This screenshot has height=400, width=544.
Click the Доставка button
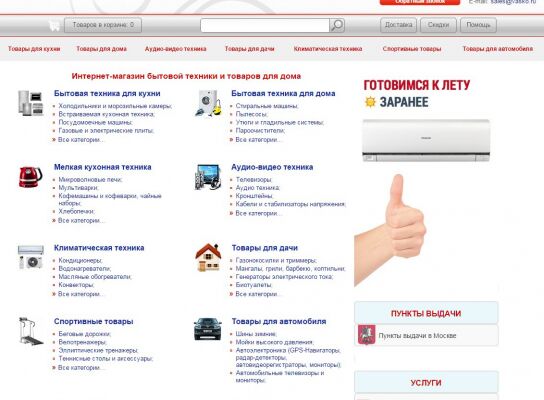coord(398,25)
